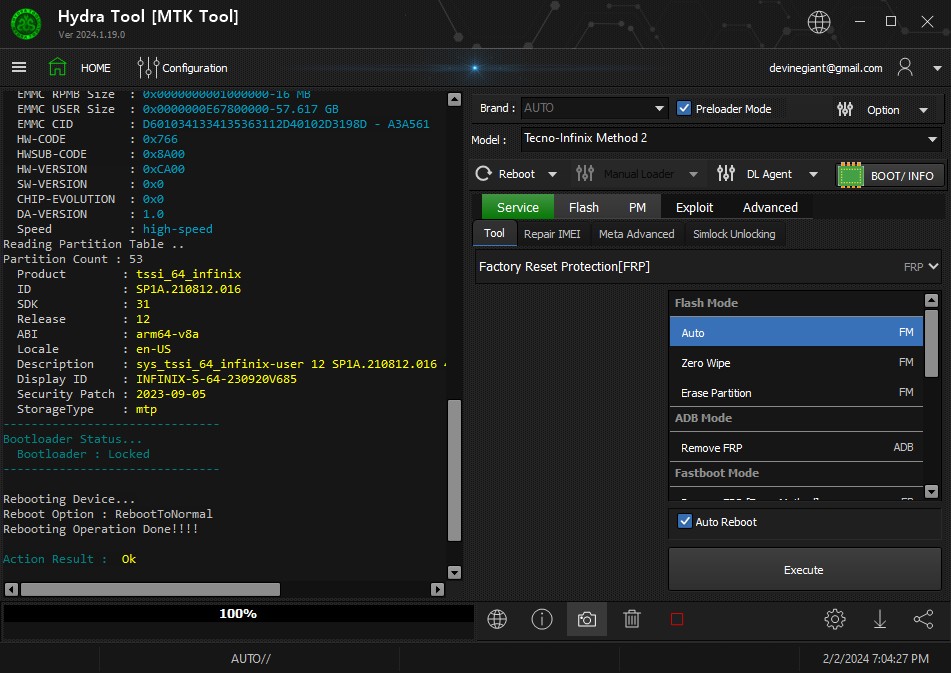Screen dimensions: 951x673
Task: Click the Bootloader : Locked line
Action: tap(83, 454)
